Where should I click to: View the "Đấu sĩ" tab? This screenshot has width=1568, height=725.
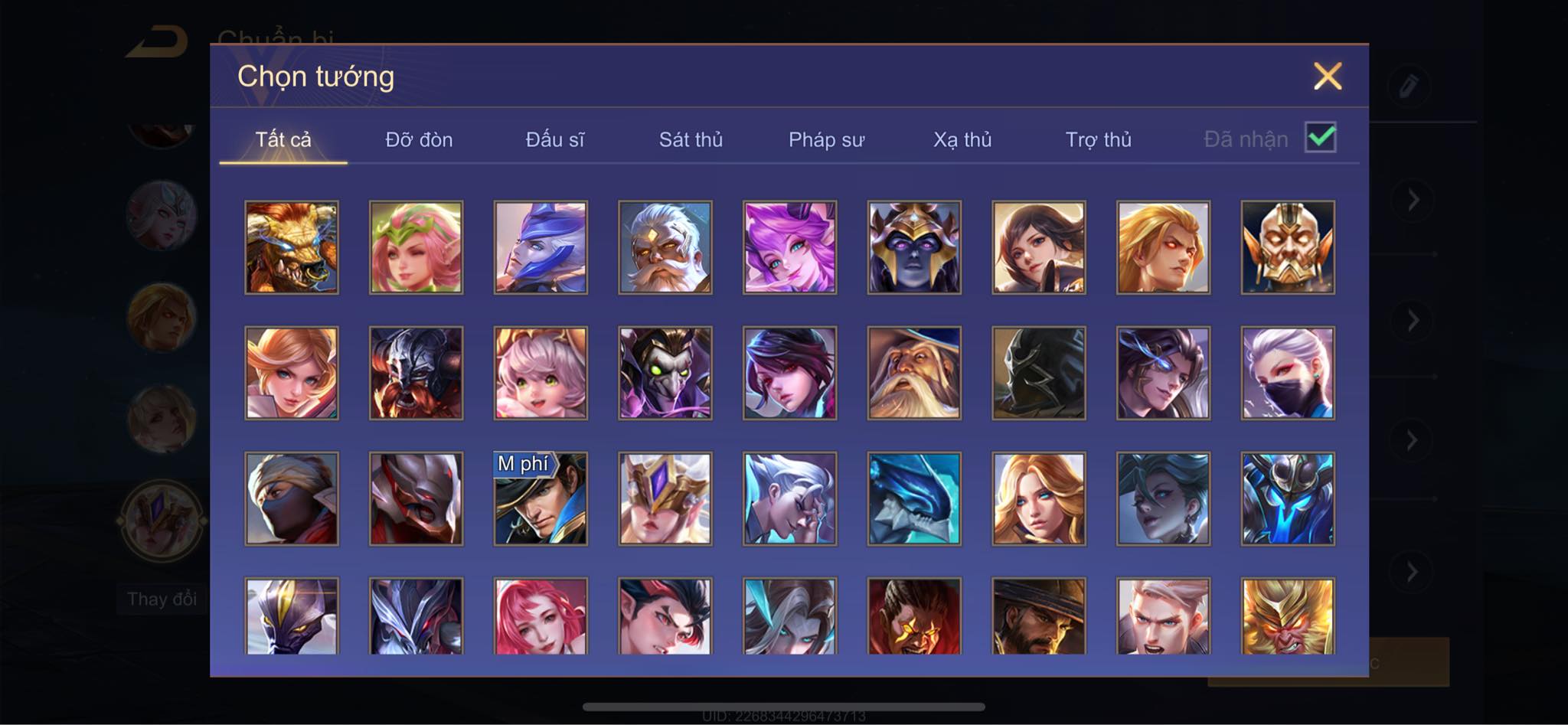click(554, 139)
